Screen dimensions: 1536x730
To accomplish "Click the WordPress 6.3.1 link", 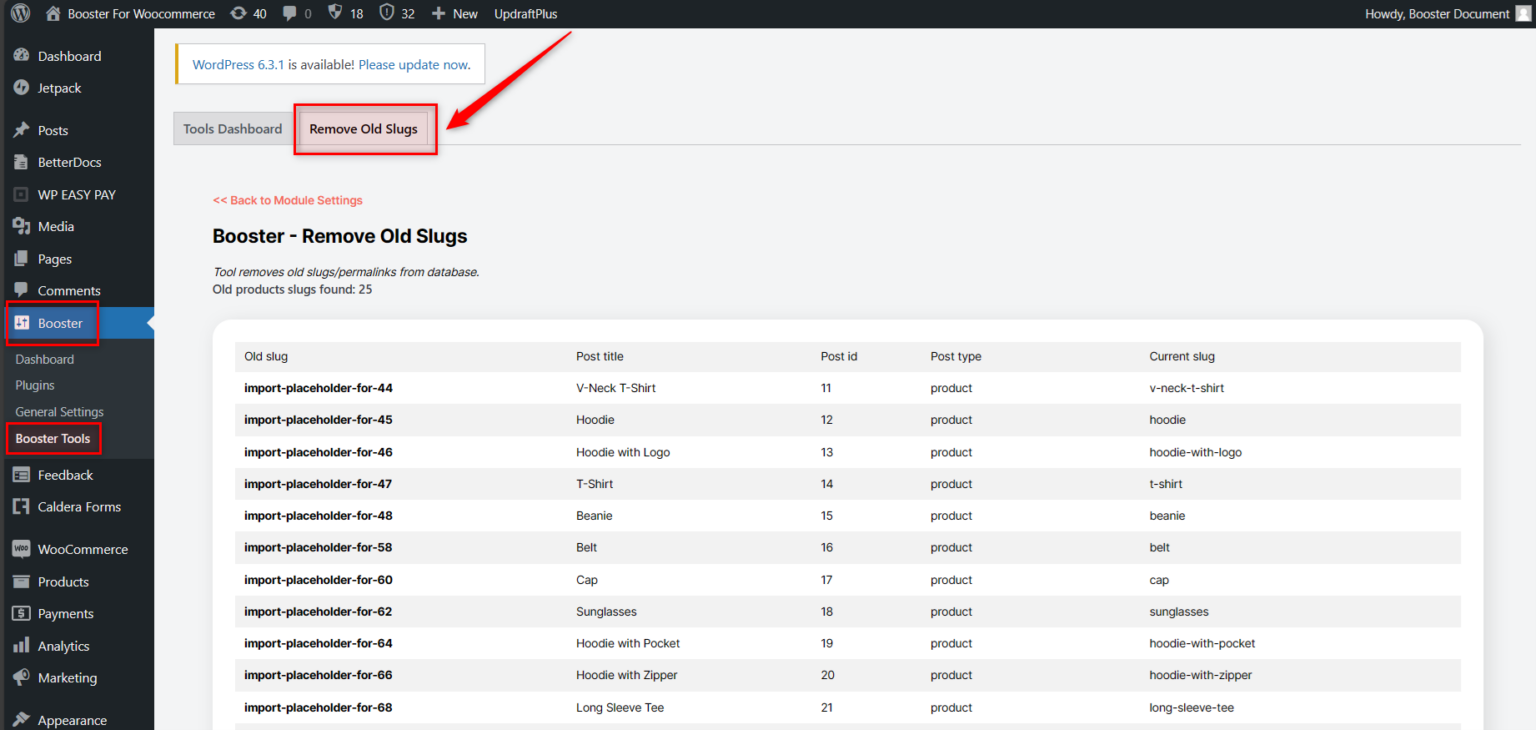I will point(239,64).
